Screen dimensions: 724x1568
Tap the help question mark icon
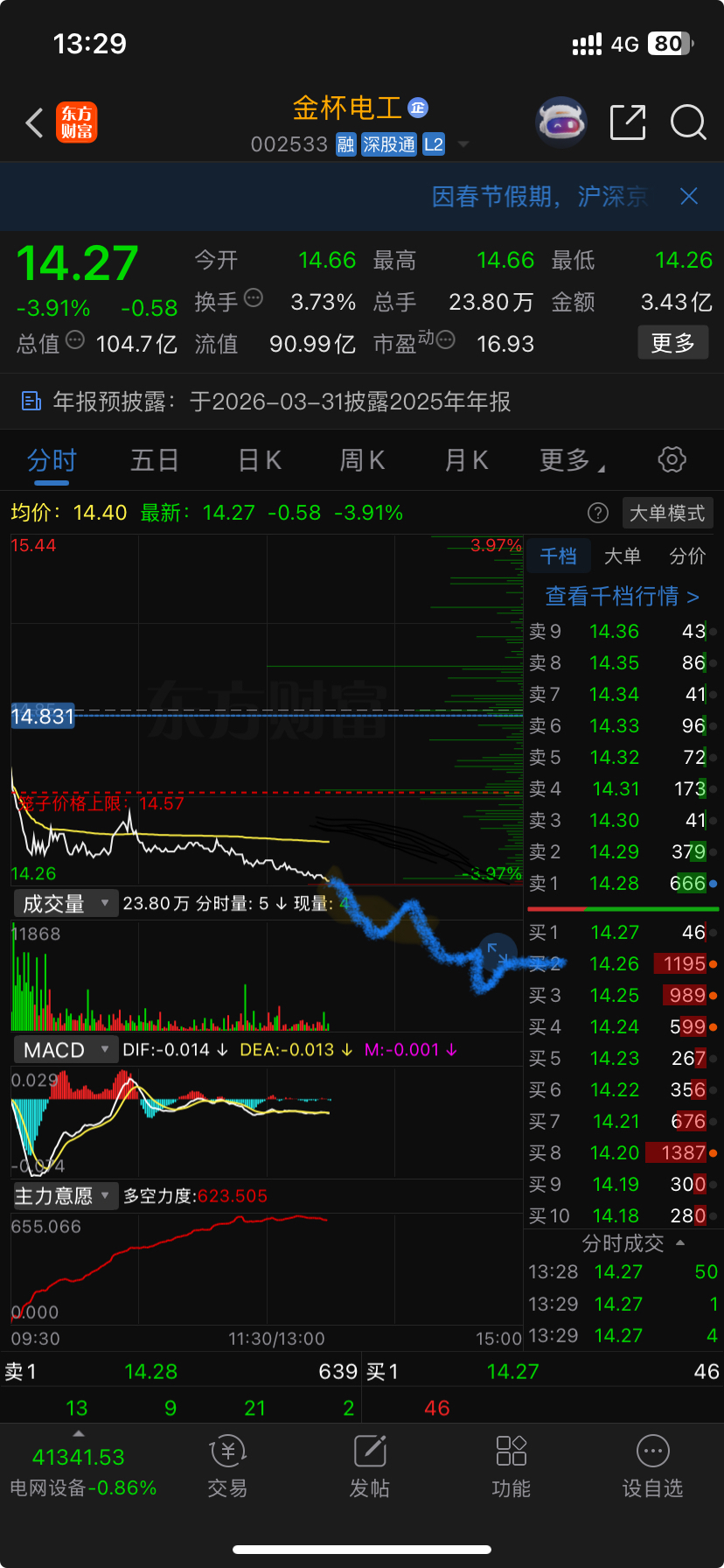click(x=598, y=513)
